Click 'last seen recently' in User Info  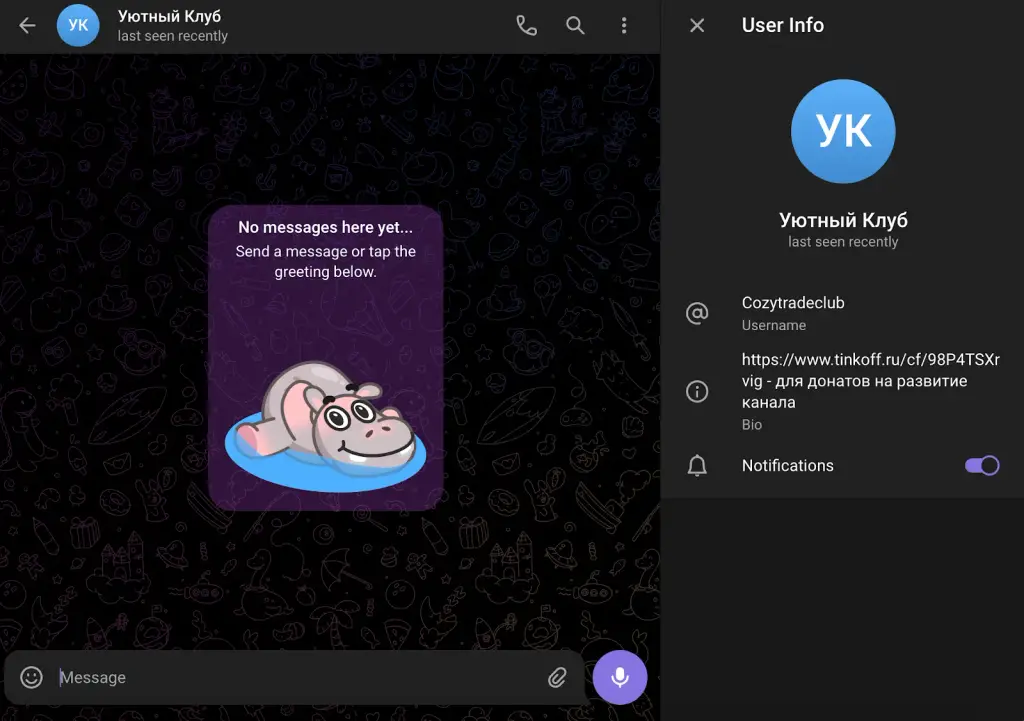[843, 242]
